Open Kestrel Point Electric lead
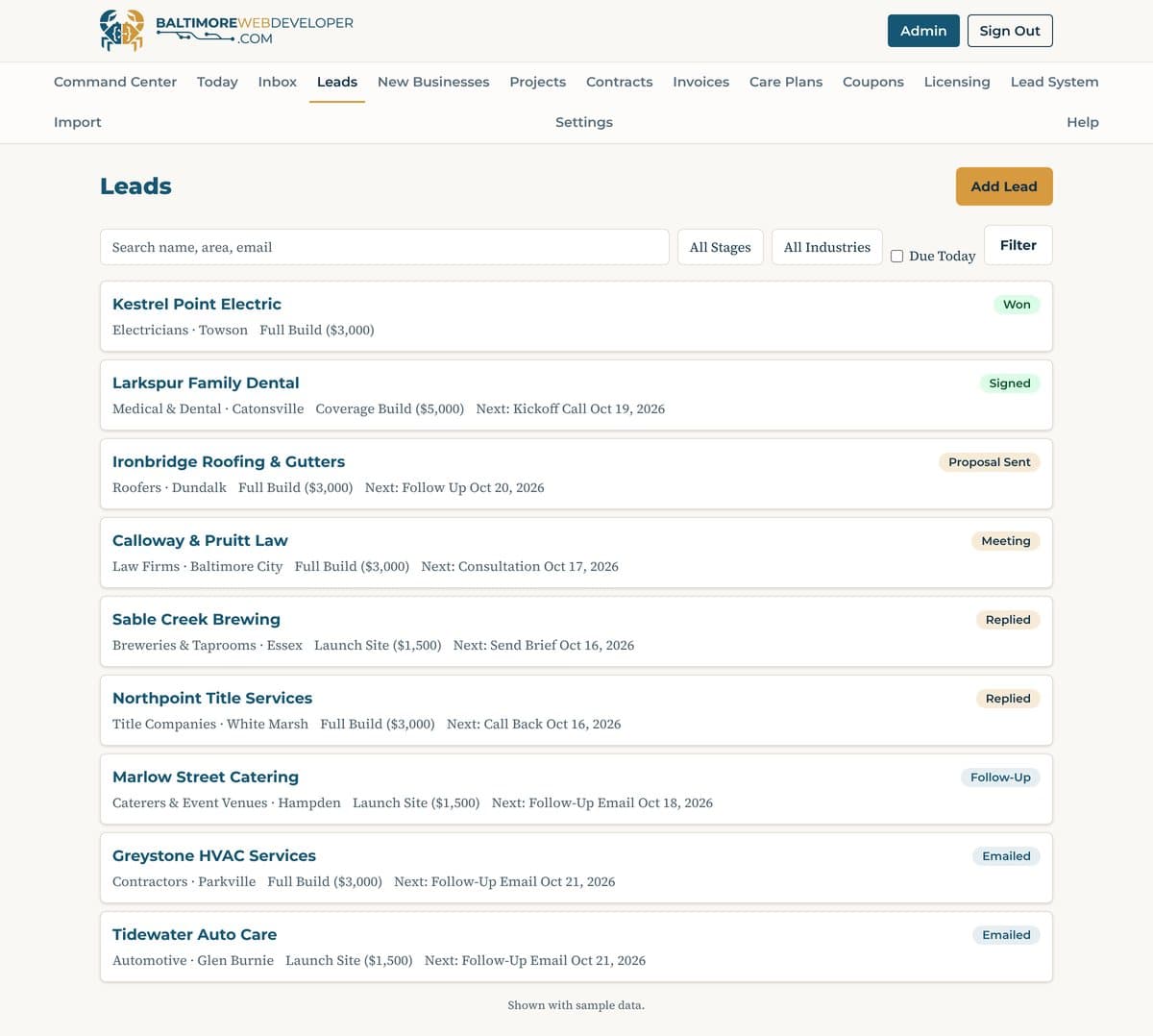Viewport: 1153px width, 1036px height. (576, 316)
